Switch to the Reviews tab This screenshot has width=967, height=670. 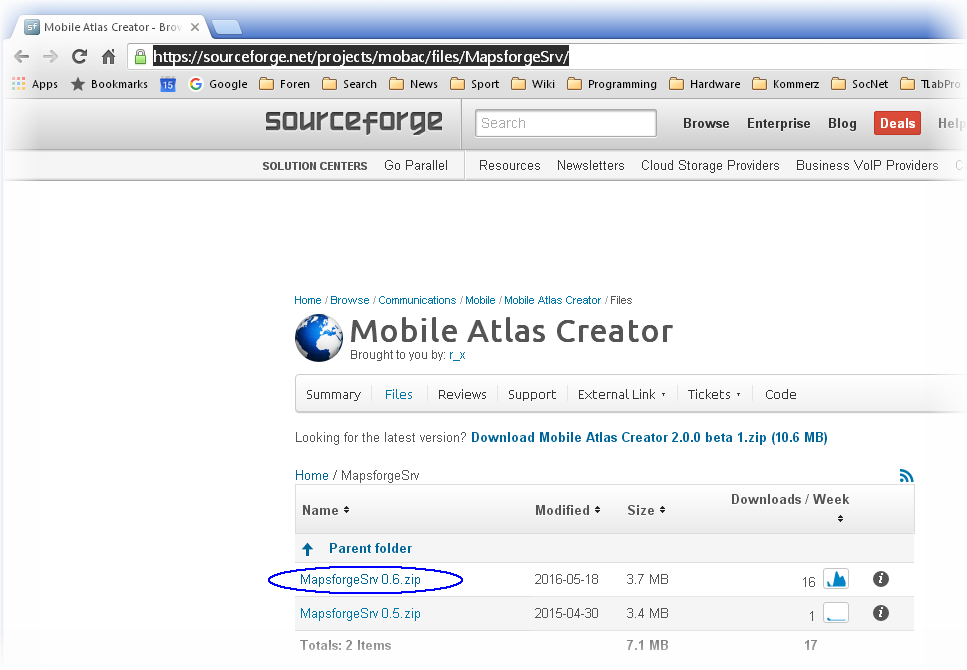click(x=462, y=395)
